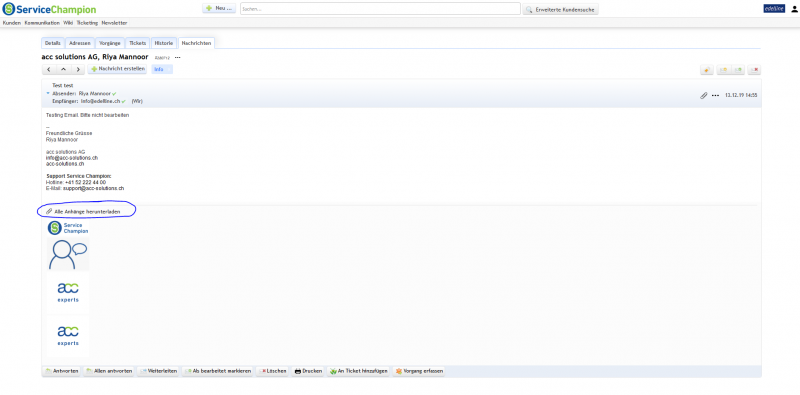Click the Test test subject line
800x395 pixels.
[x=63, y=86]
